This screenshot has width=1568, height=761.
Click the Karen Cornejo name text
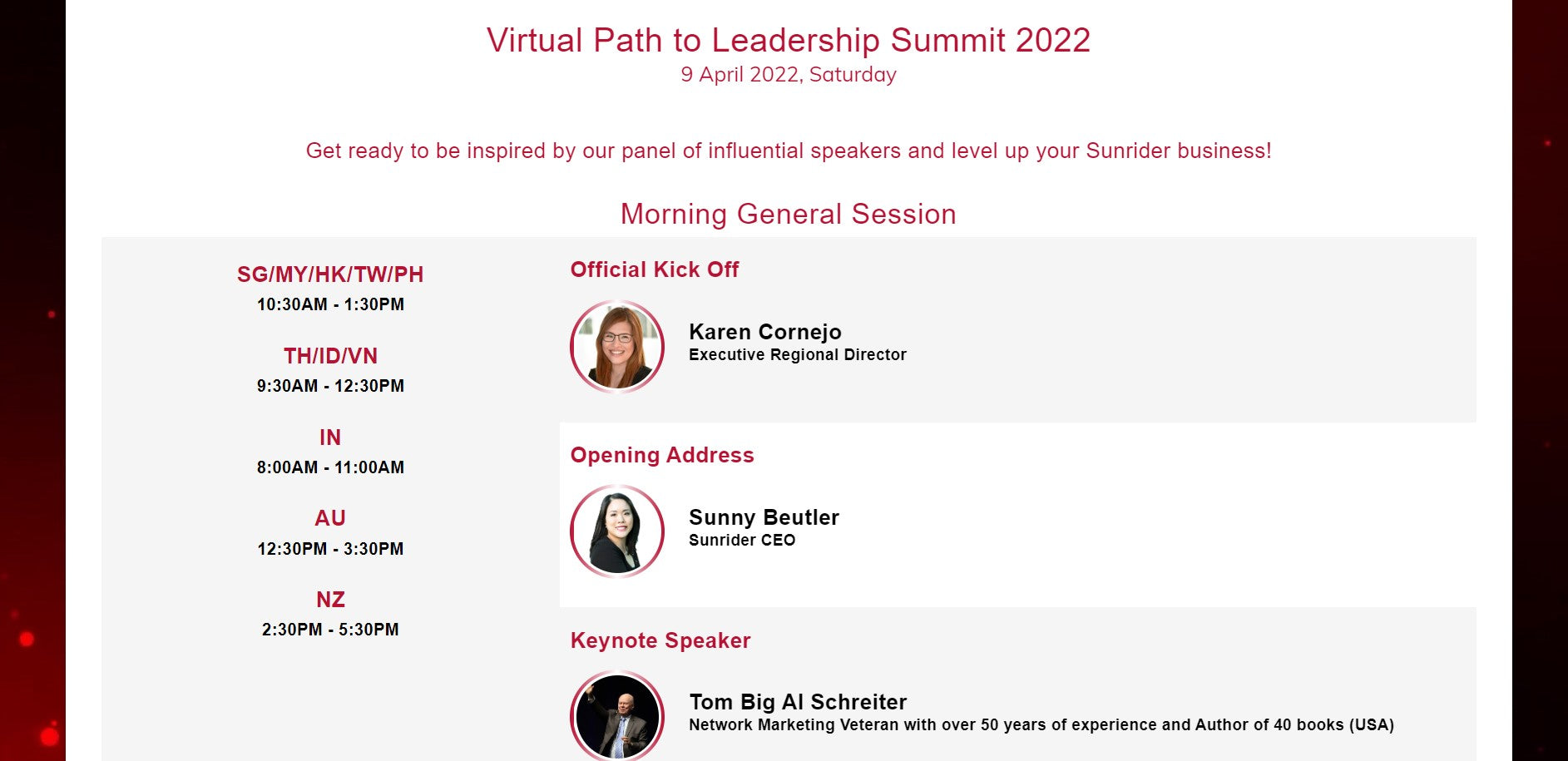coord(765,332)
